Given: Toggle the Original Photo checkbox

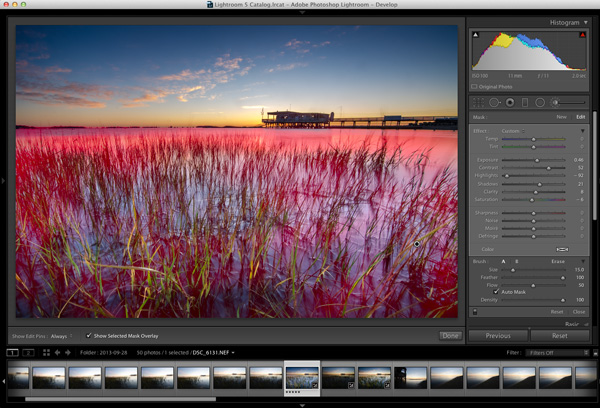Looking at the screenshot, I should point(474,87).
